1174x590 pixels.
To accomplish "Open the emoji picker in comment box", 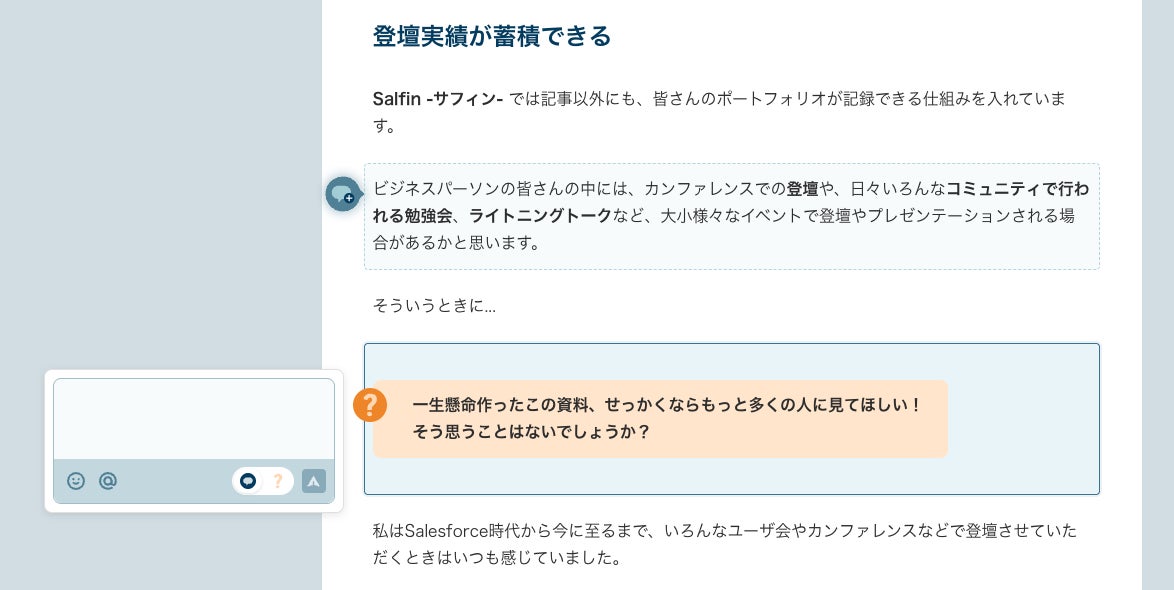I will point(76,481).
